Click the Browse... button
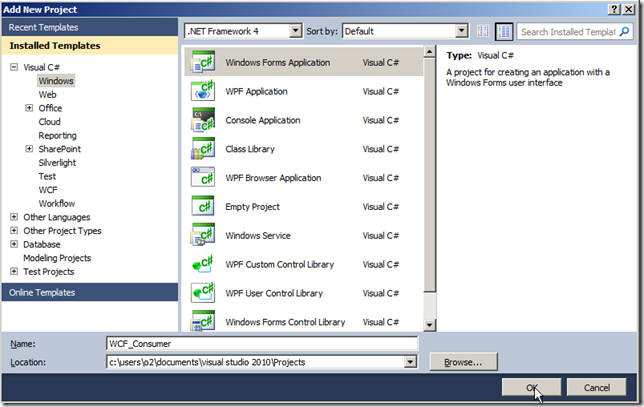Viewport: 644px width, 407px height. click(x=463, y=362)
